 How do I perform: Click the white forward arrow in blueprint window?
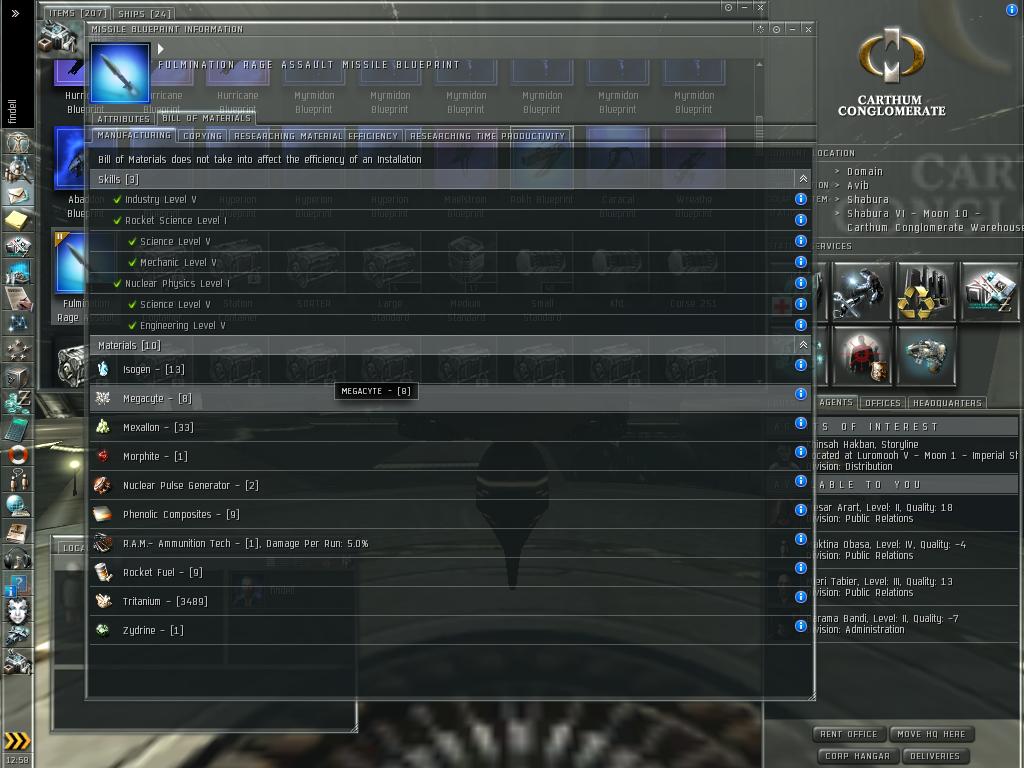pos(161,48)
